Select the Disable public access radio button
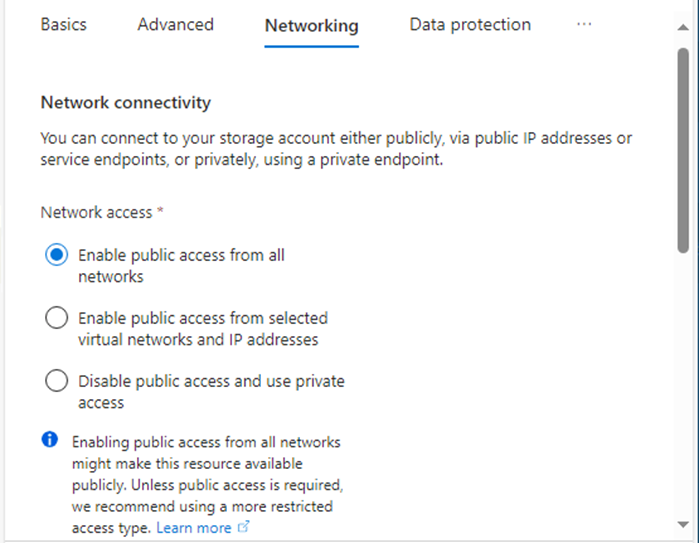This screenshot has width=699, height=543. tap(57, 381)
